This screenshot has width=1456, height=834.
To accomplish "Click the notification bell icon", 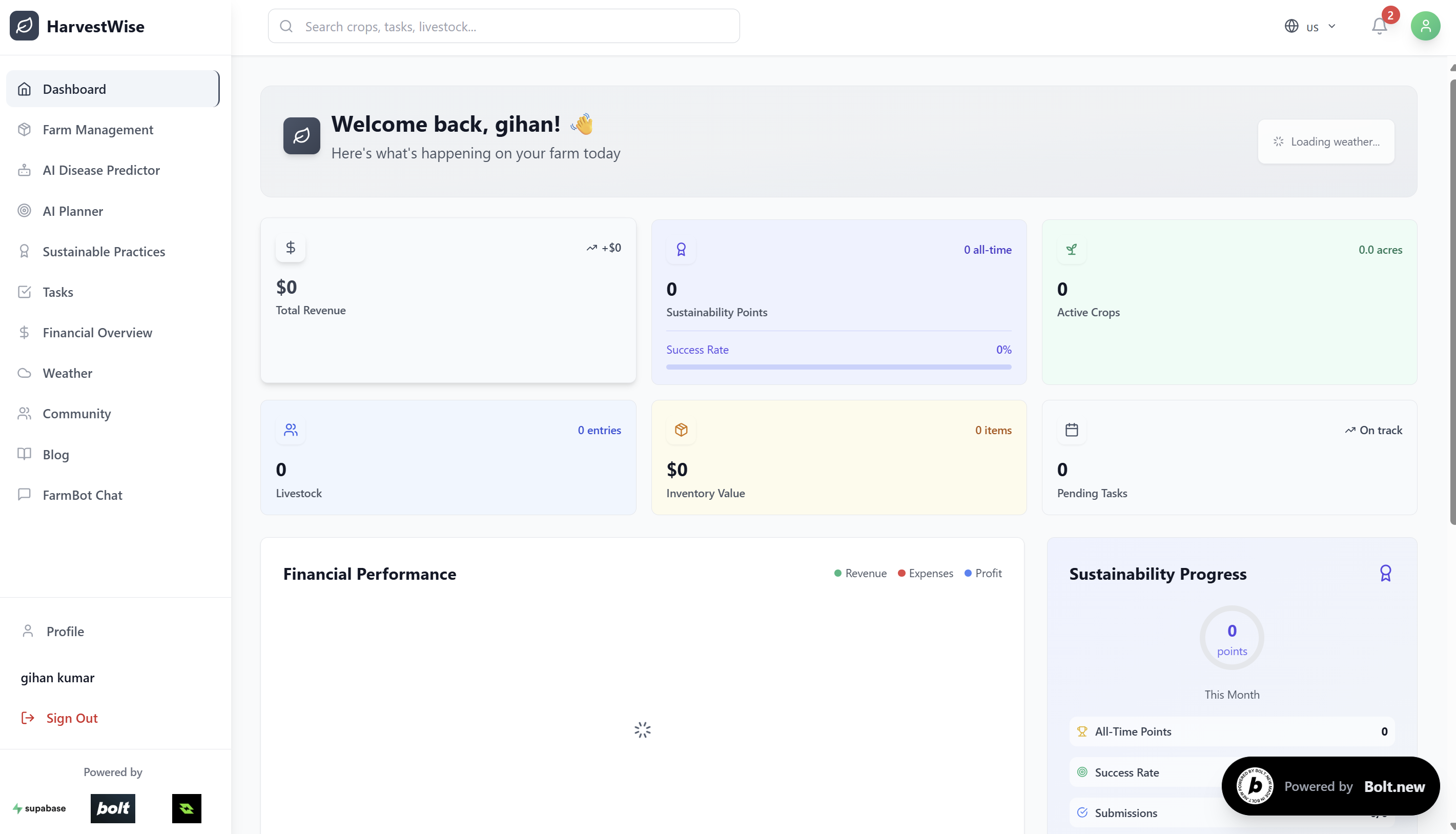I will point(1379,26).
